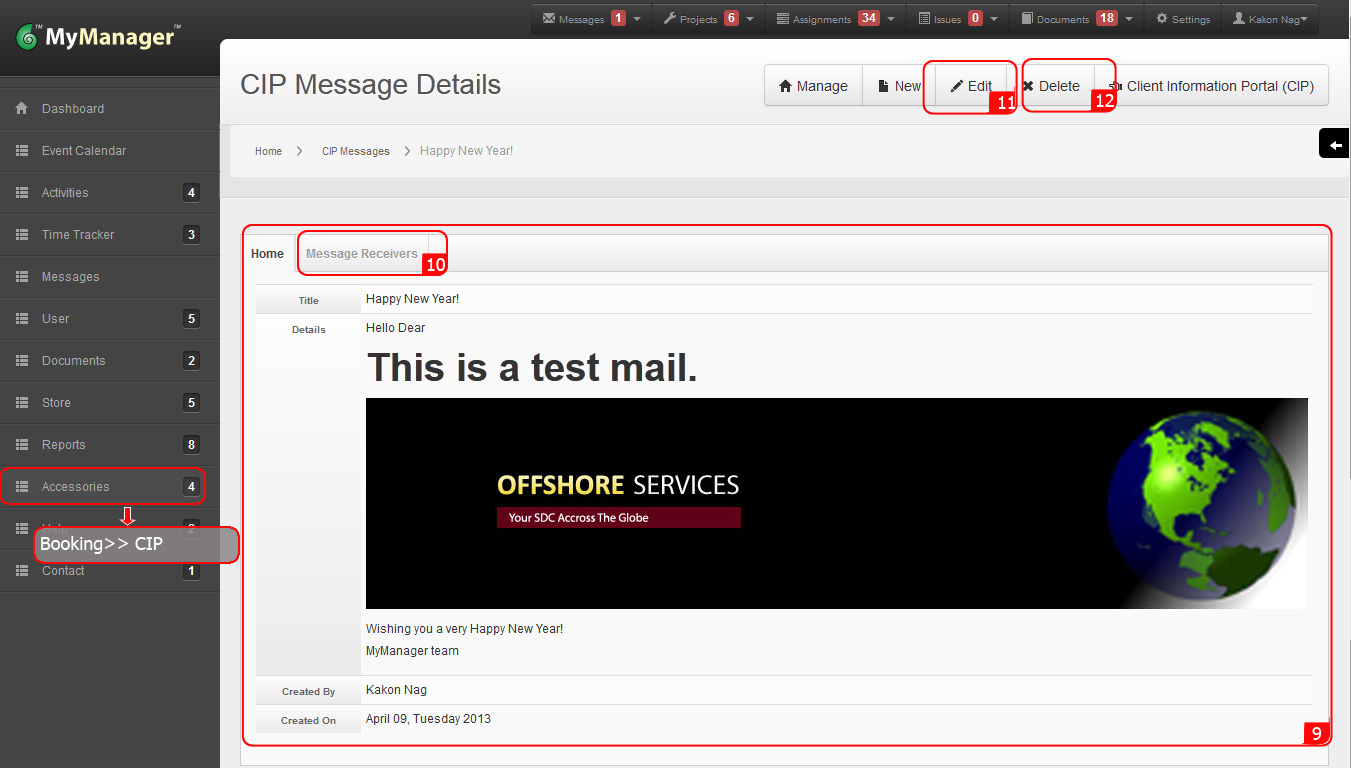Click the Issues icon in top bar
The height and width of the screenshot is (768, 1351).
pyautogui.click(x=924, y=19)
